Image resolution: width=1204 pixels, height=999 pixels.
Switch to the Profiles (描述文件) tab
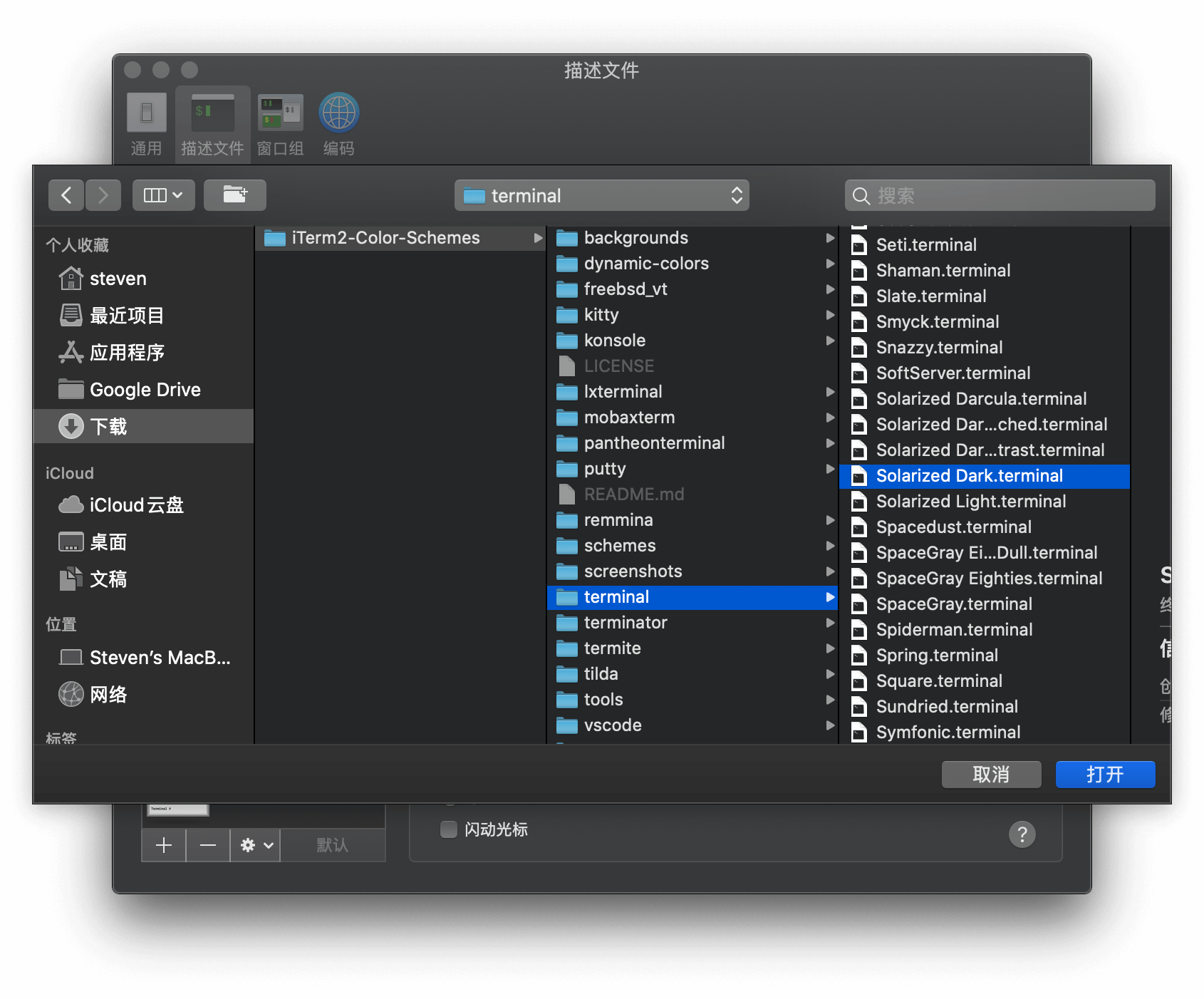(212, 123)
